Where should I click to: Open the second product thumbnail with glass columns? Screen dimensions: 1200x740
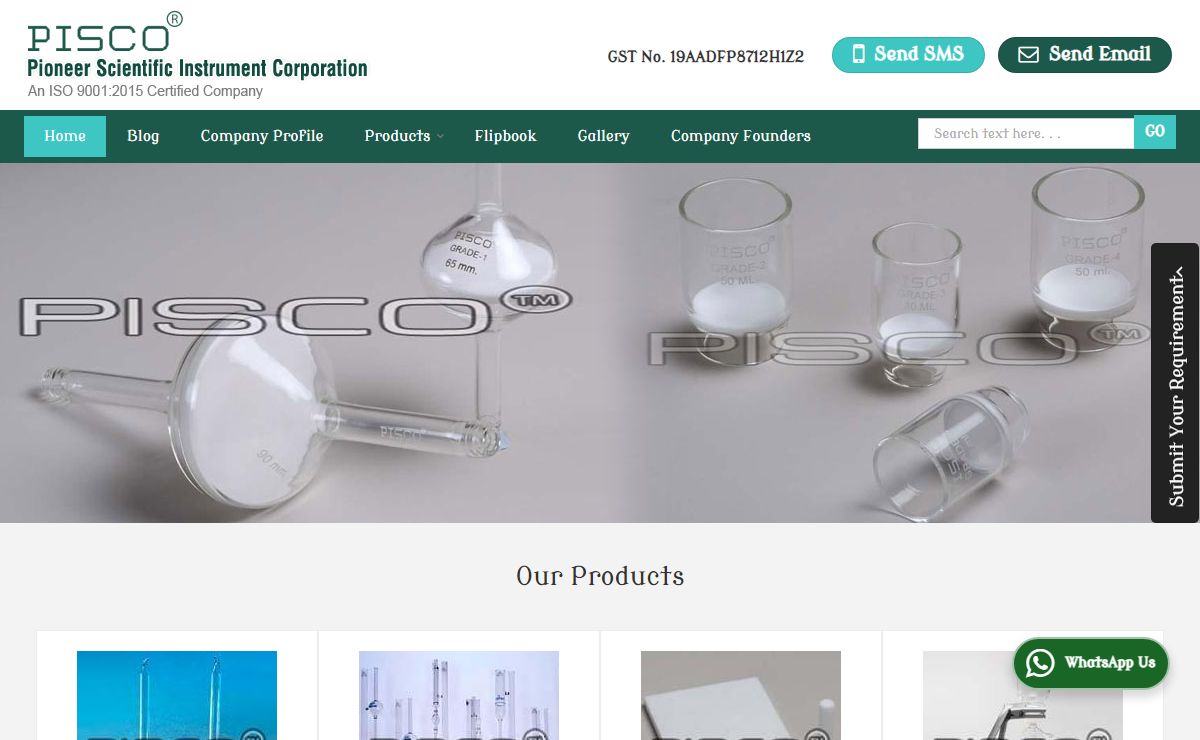(x=459, y=695)
